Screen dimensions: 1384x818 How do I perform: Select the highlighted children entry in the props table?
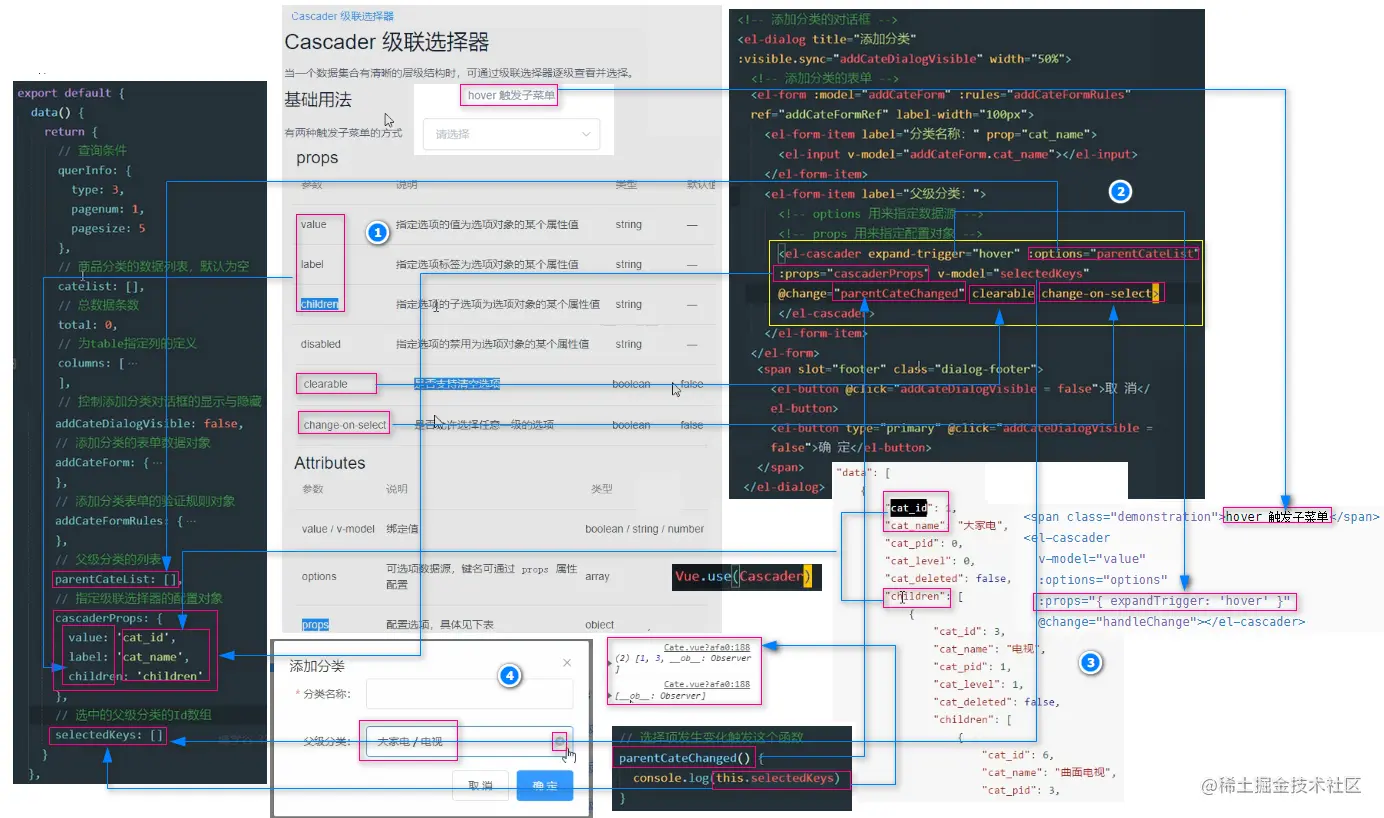click(x=320, y=304)
